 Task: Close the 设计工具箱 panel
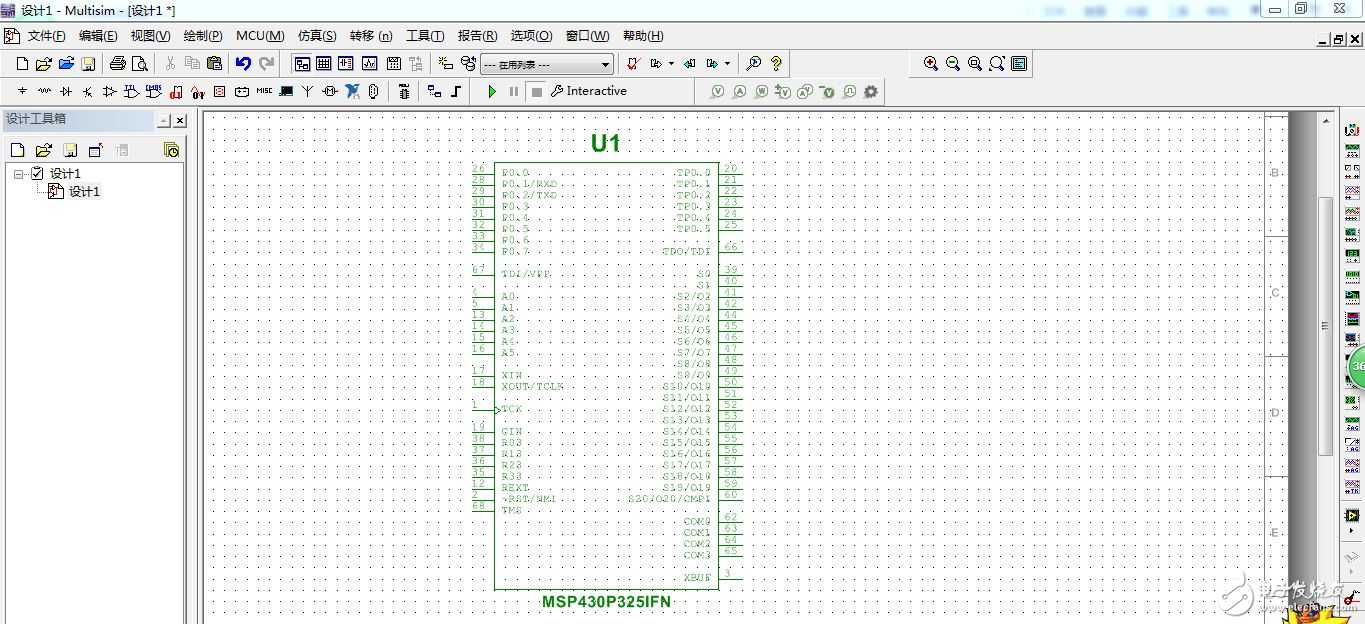[180, 120]
